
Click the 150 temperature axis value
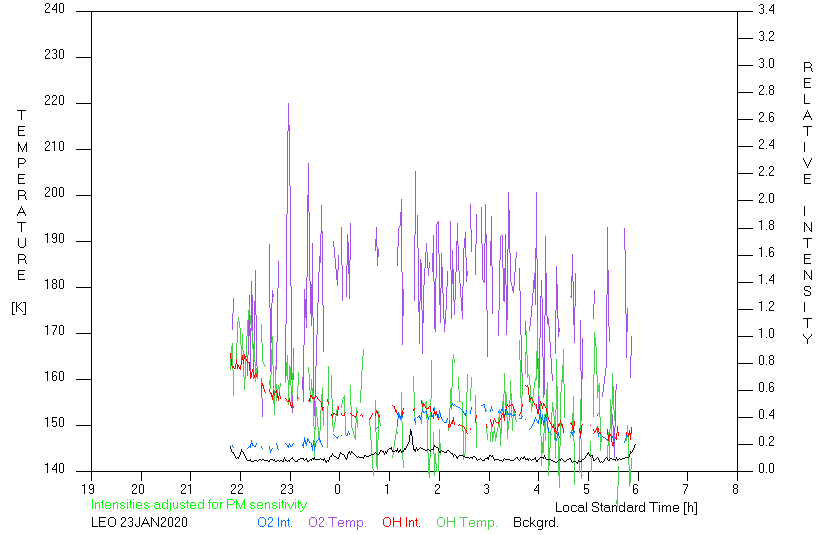(x=54, y=423)
